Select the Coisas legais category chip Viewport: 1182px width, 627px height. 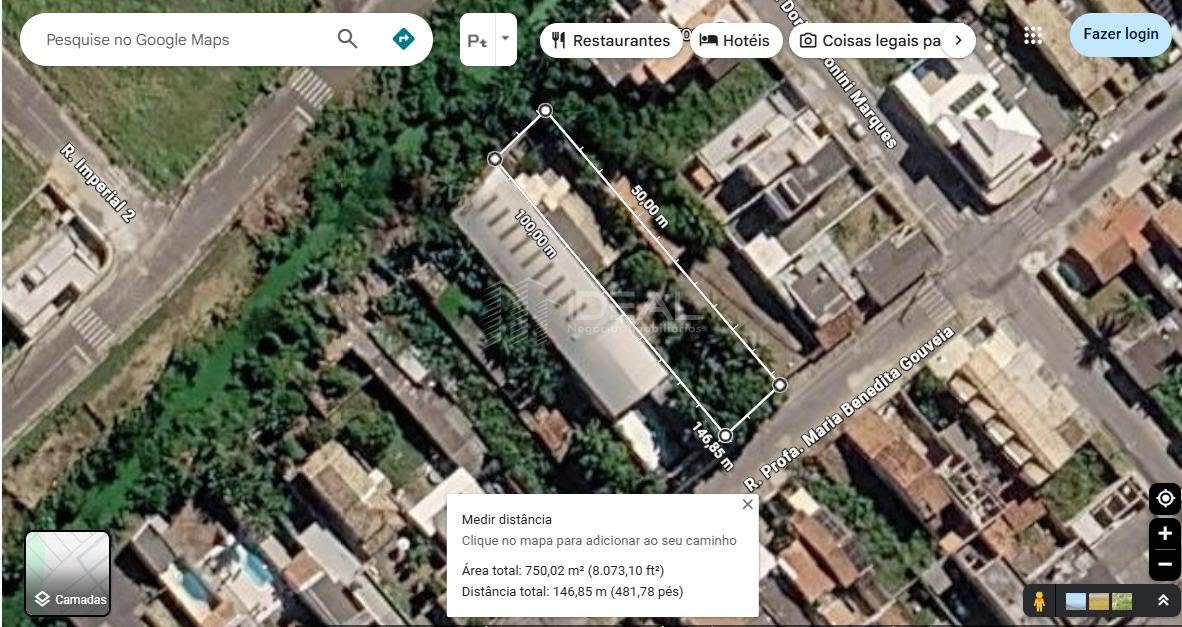[x=871, y=41]
